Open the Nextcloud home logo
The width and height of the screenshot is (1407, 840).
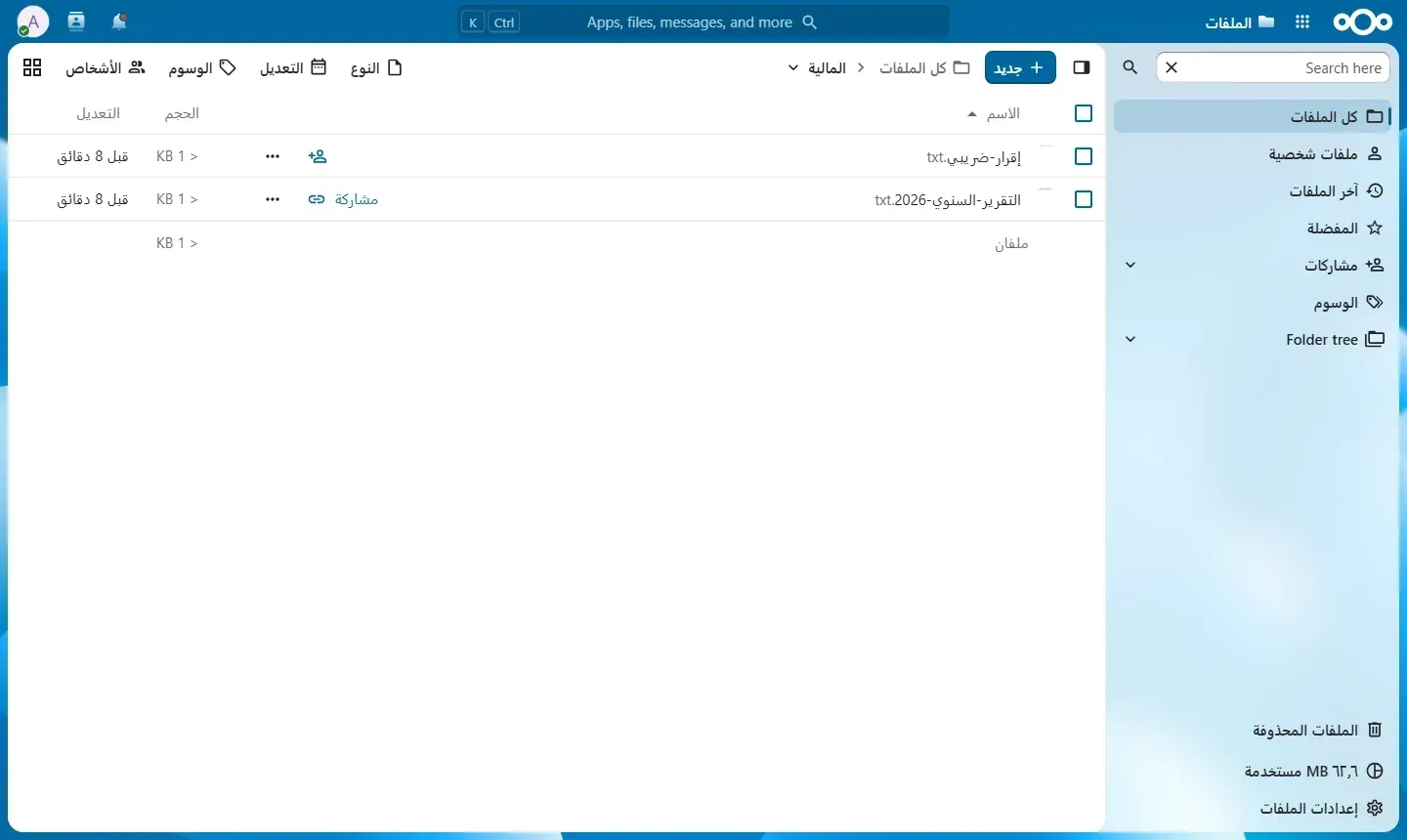pos(1362,21)
